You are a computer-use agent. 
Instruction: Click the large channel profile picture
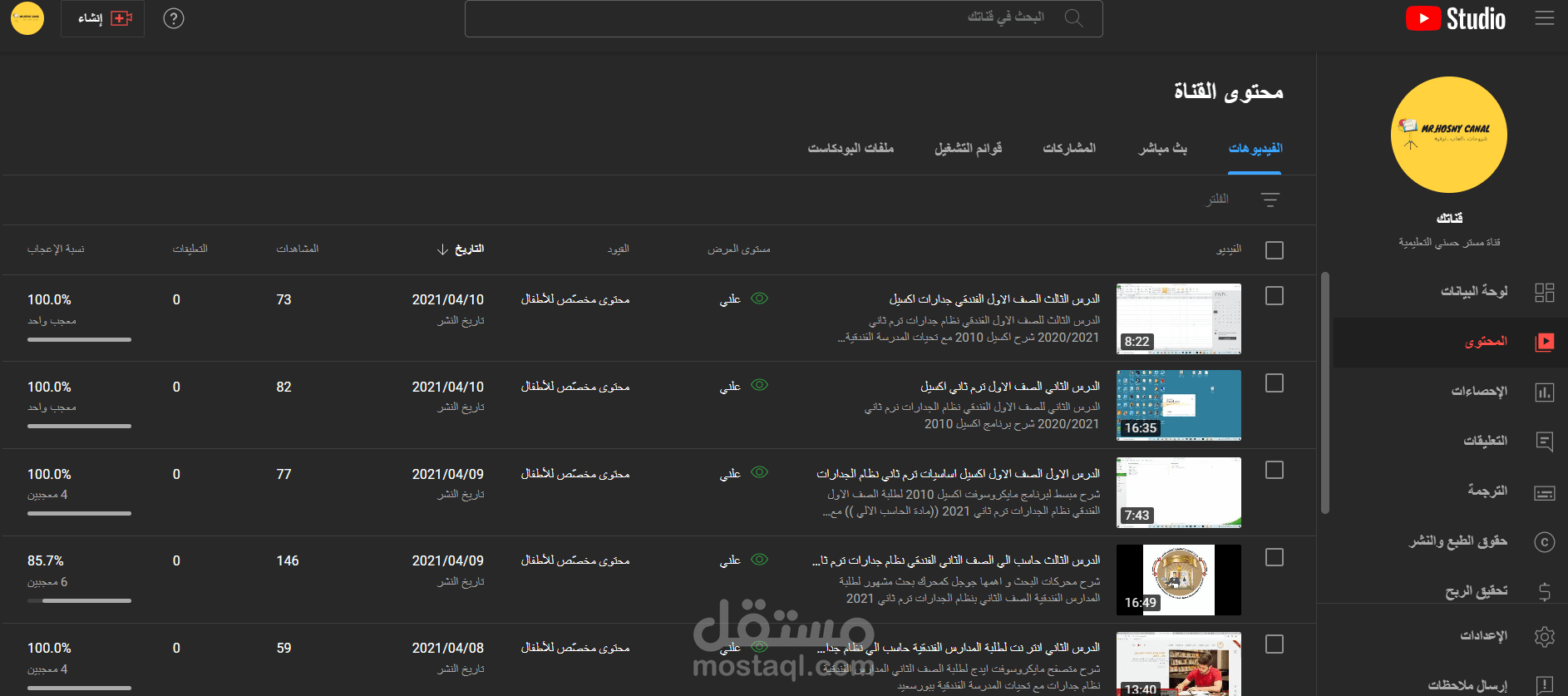(x=1449, y=135)
